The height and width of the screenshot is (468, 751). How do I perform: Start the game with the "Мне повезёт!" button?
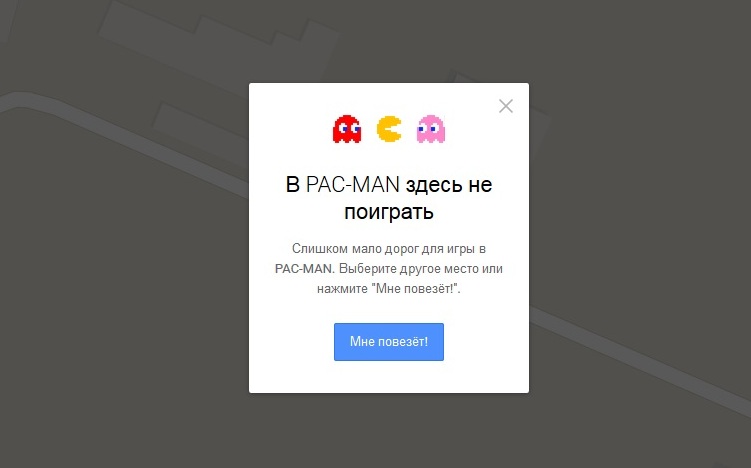(x=388, y=342)
